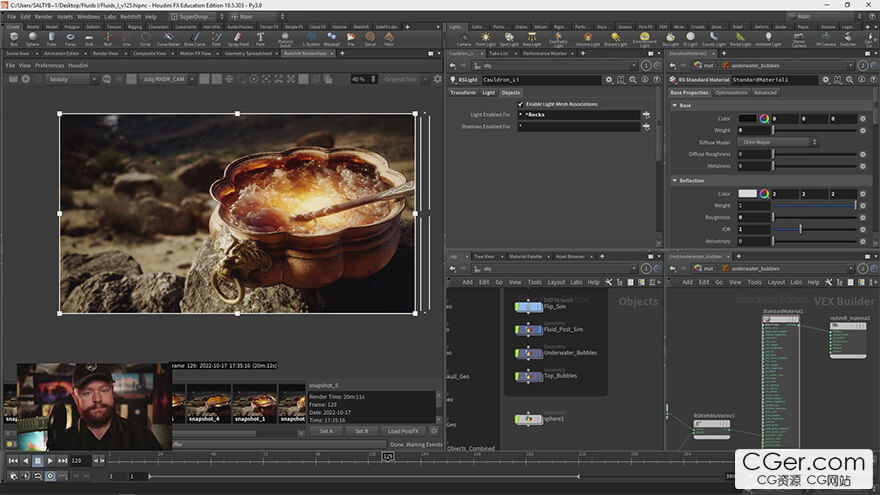The image size is (880, 495).
Task: Add an Area Light from the shelf
Action: point(531,39)
